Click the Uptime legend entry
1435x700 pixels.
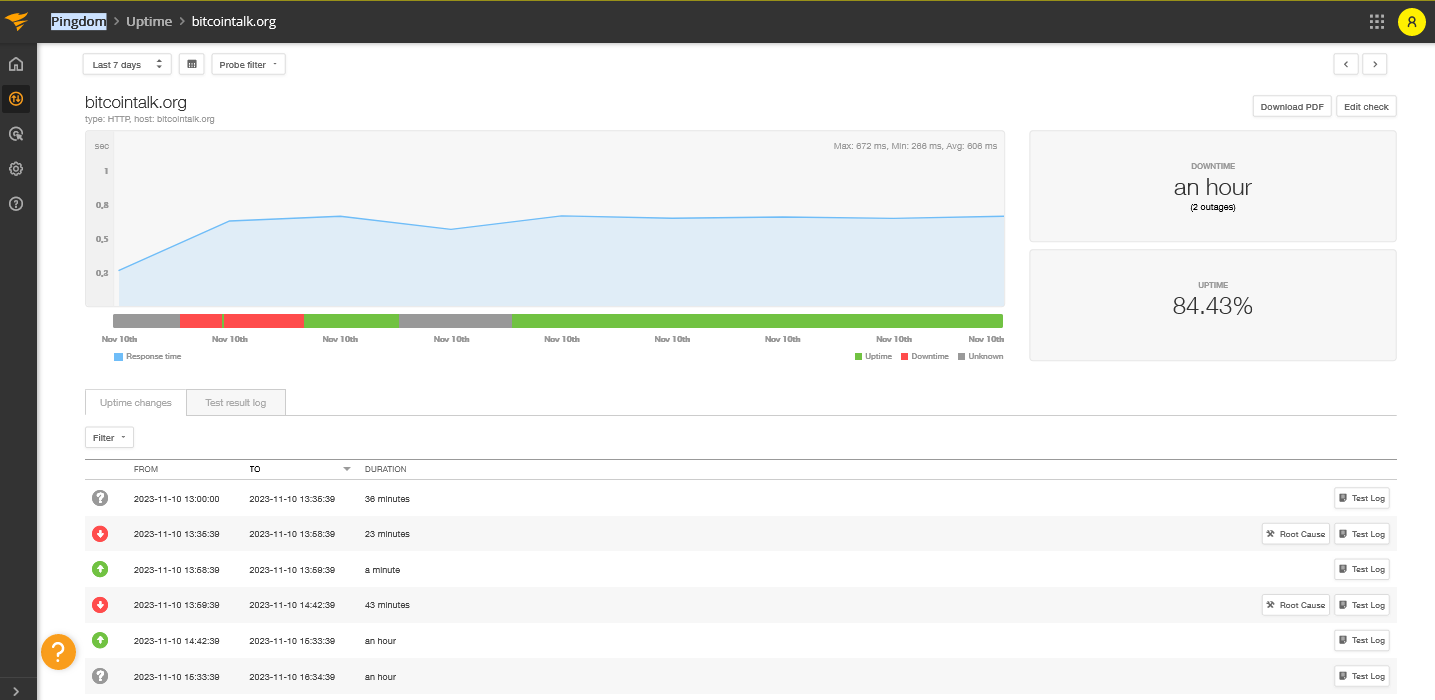point(874,356)
